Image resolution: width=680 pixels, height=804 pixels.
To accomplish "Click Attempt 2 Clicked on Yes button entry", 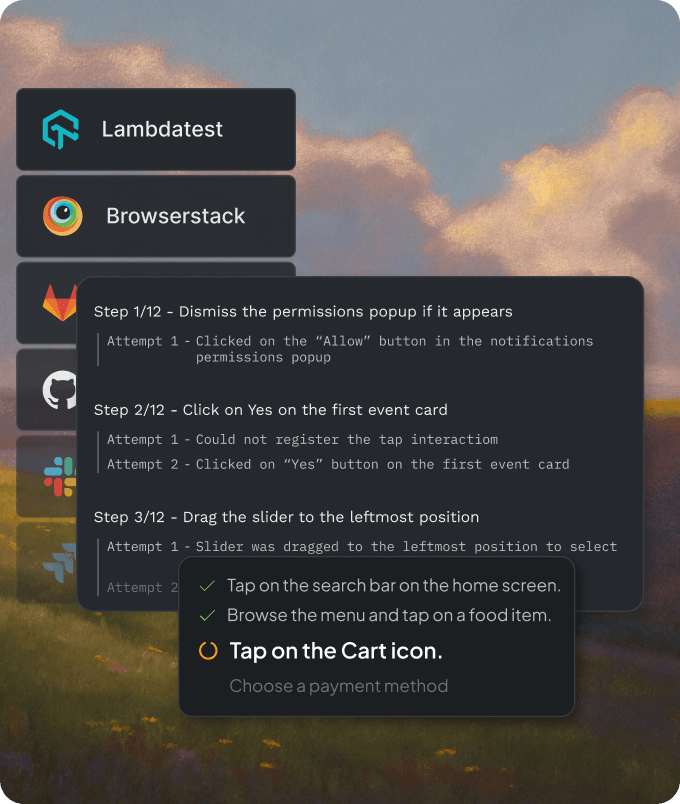I will [x=338, y=465].
